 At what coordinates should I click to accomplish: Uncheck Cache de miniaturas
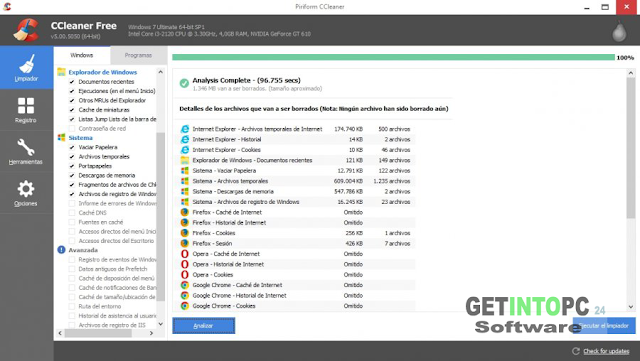click(x=72, y=110)
